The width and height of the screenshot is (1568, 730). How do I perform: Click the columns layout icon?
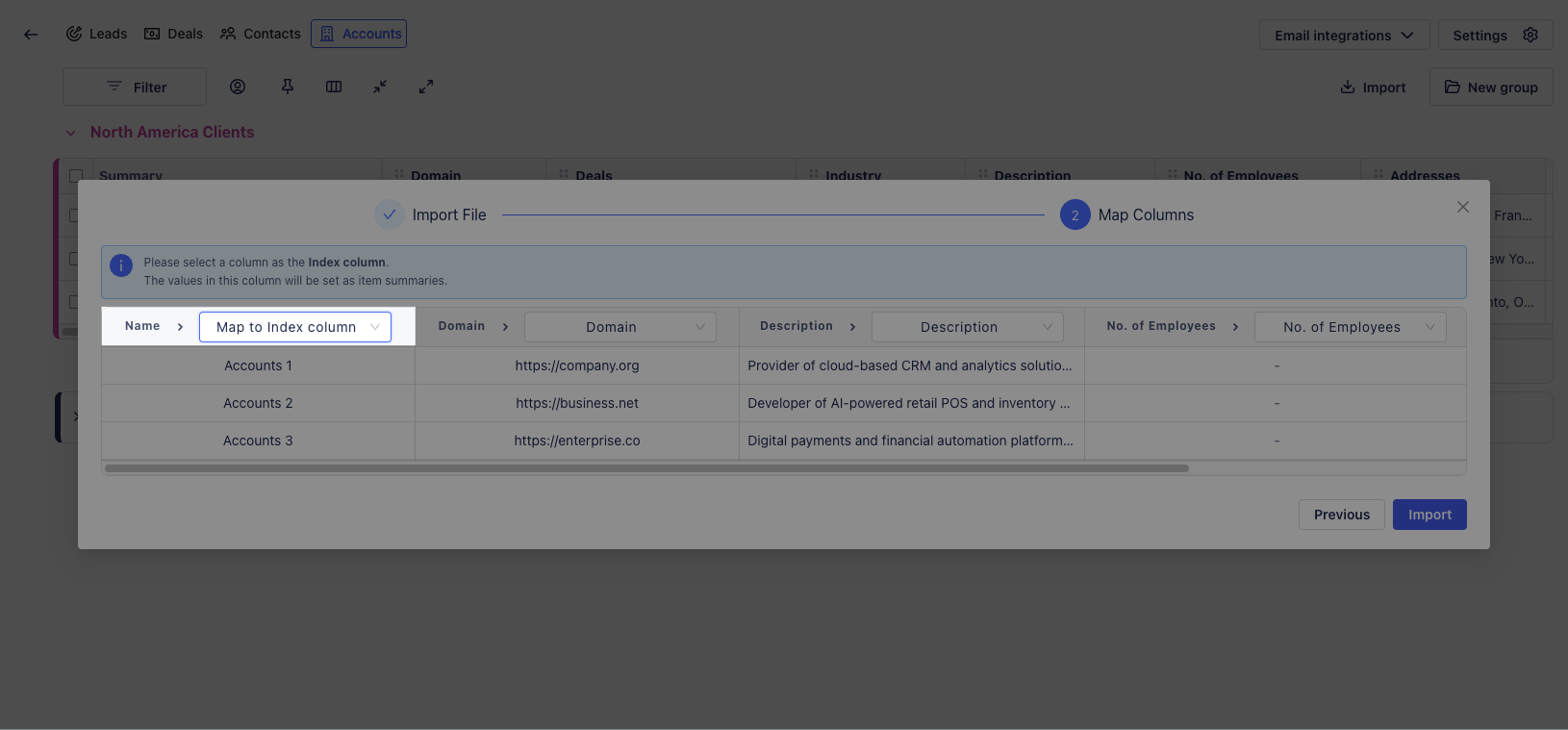coord(334,87)
